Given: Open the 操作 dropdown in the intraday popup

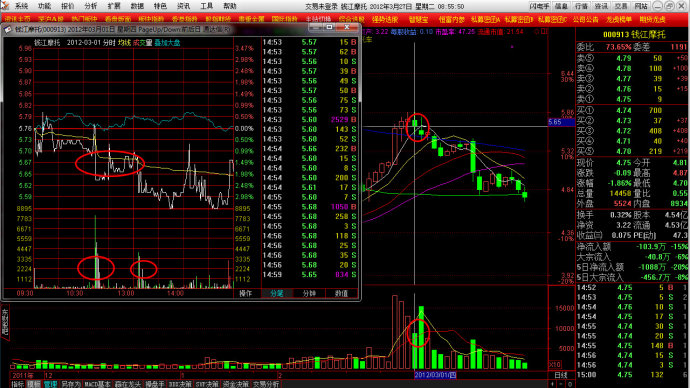Looking at the screenshot, I should [246, 293].
